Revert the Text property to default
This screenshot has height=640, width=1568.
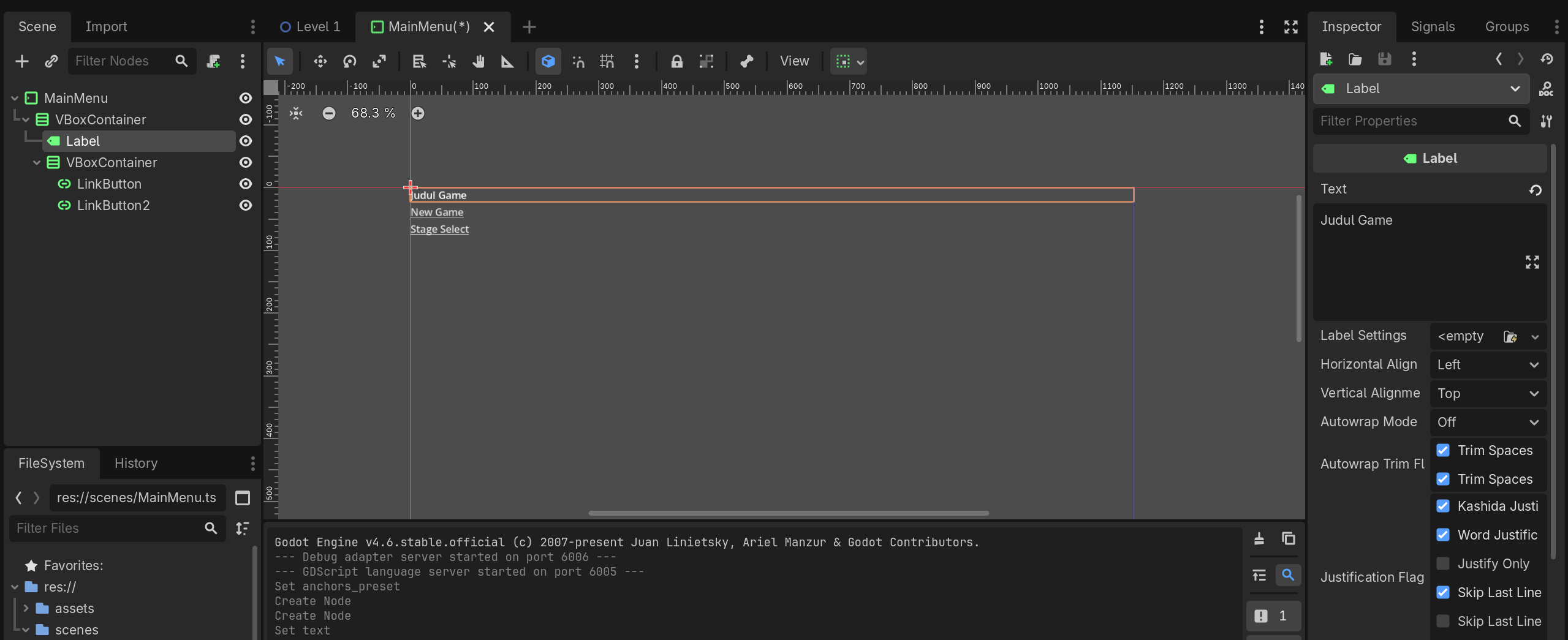coord(1536,190)
